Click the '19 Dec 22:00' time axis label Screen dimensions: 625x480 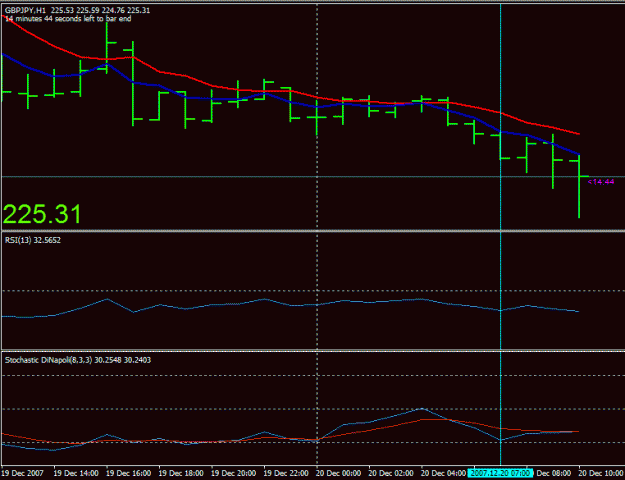coord(287,473)
